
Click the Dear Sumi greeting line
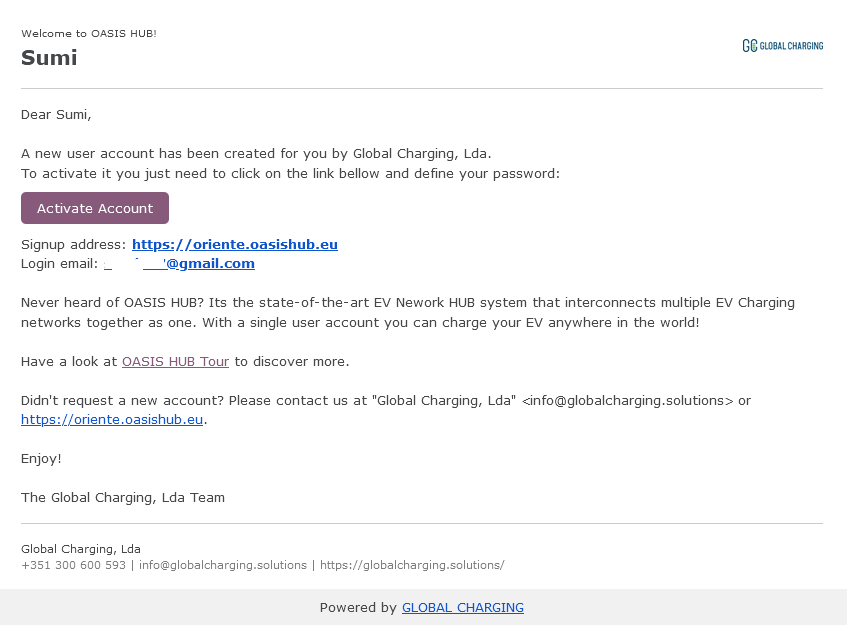[56, 115]
